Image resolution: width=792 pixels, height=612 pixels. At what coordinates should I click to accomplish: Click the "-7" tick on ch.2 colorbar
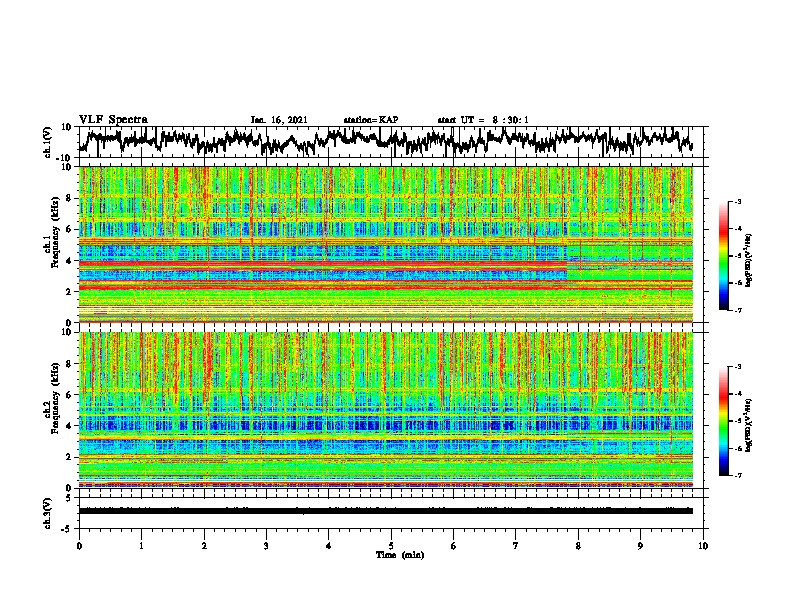point(737,475)
